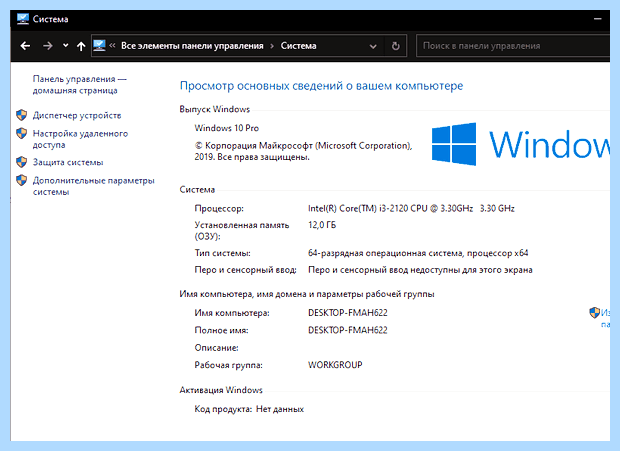The image size is (620, 451).
Task: Click '64-разрядная операционная система, процессор x64'
Action: coord(418,253)
